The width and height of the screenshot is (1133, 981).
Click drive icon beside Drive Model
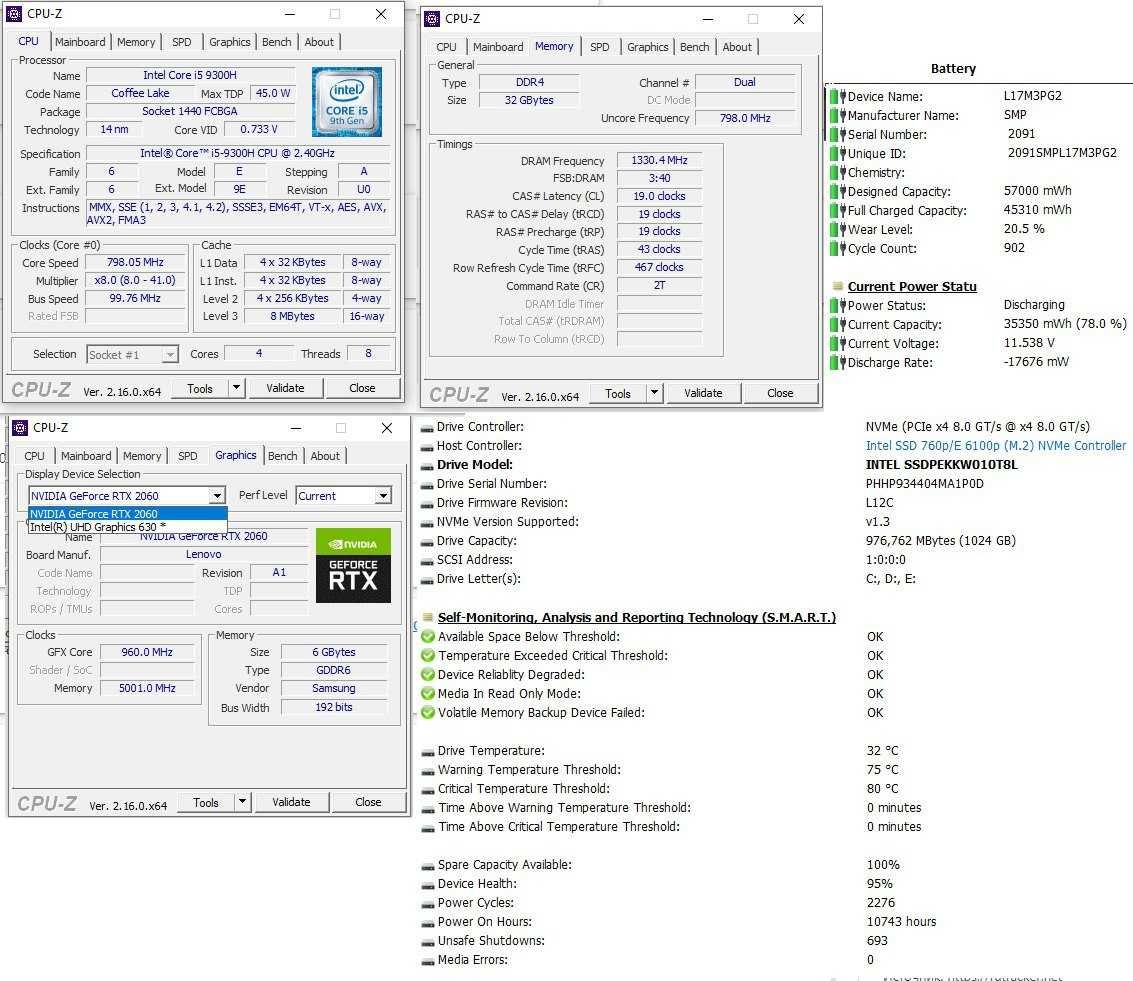pos(427,466)
